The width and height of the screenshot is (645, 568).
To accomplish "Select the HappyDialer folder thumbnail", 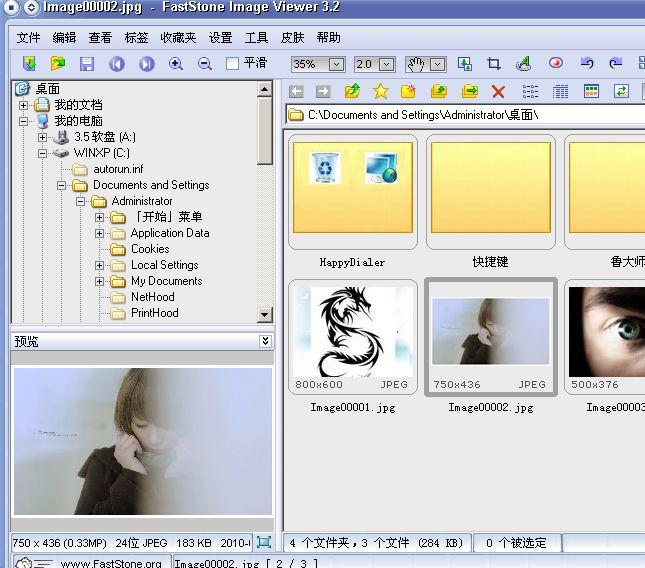I will 353,192.
